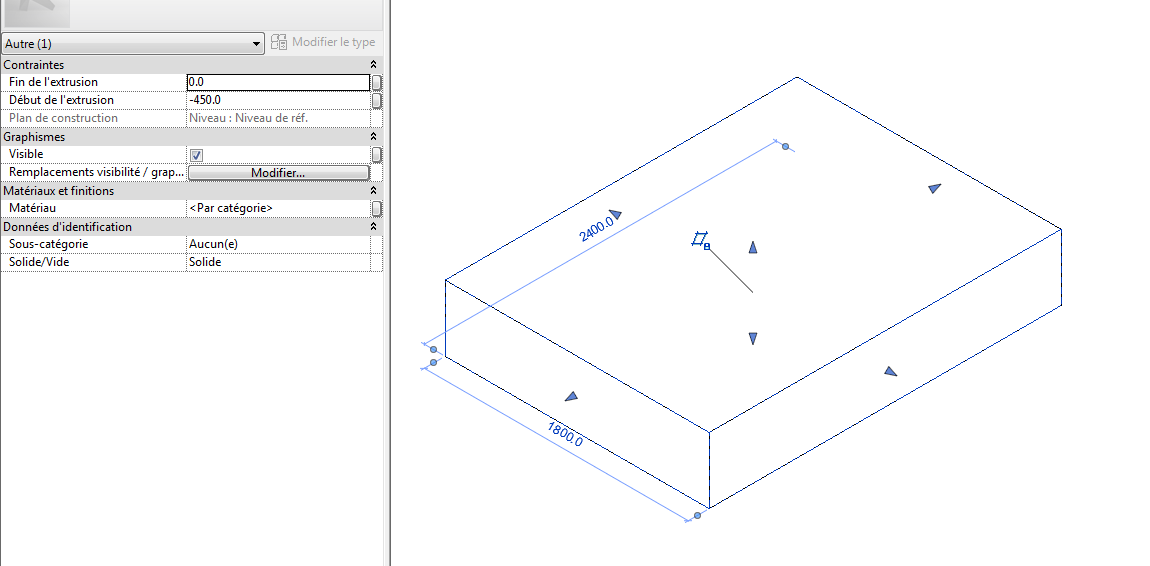
Task: Click the upward-pointing shape handle arrow
Action: point(753,248)
